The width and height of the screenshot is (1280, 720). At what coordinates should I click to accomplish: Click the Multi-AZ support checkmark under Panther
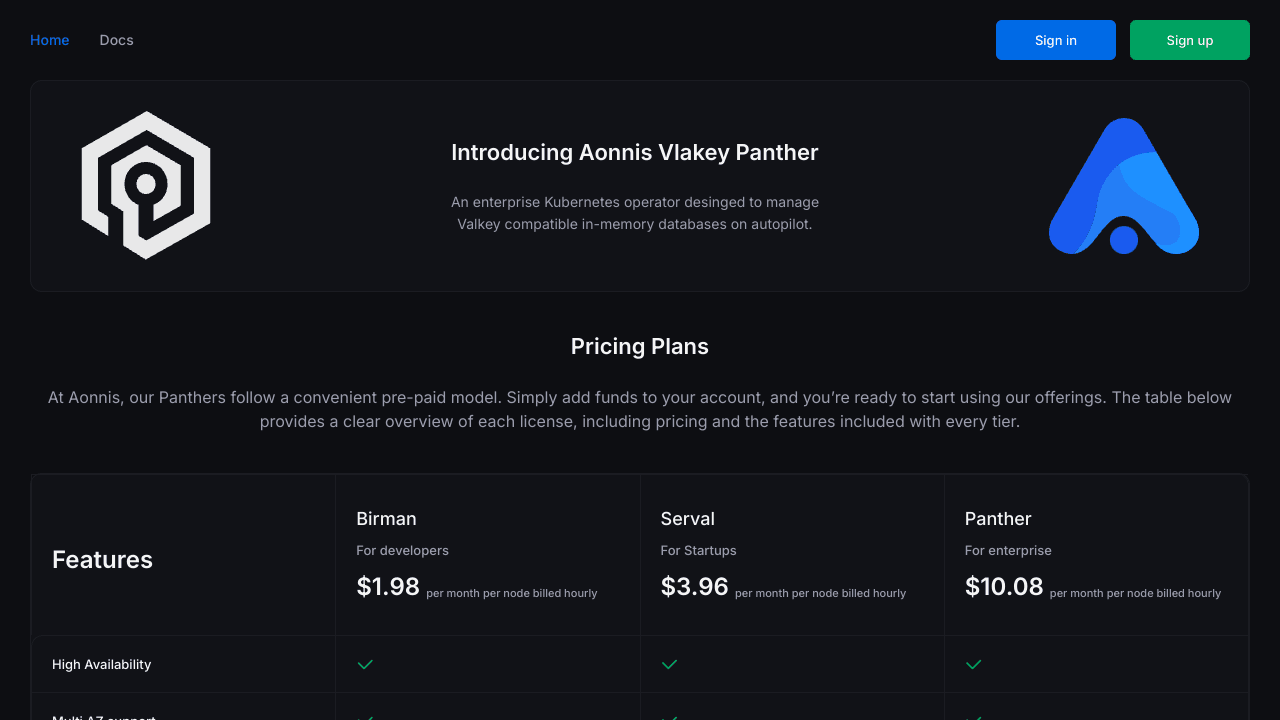click(x=973, y=716)
